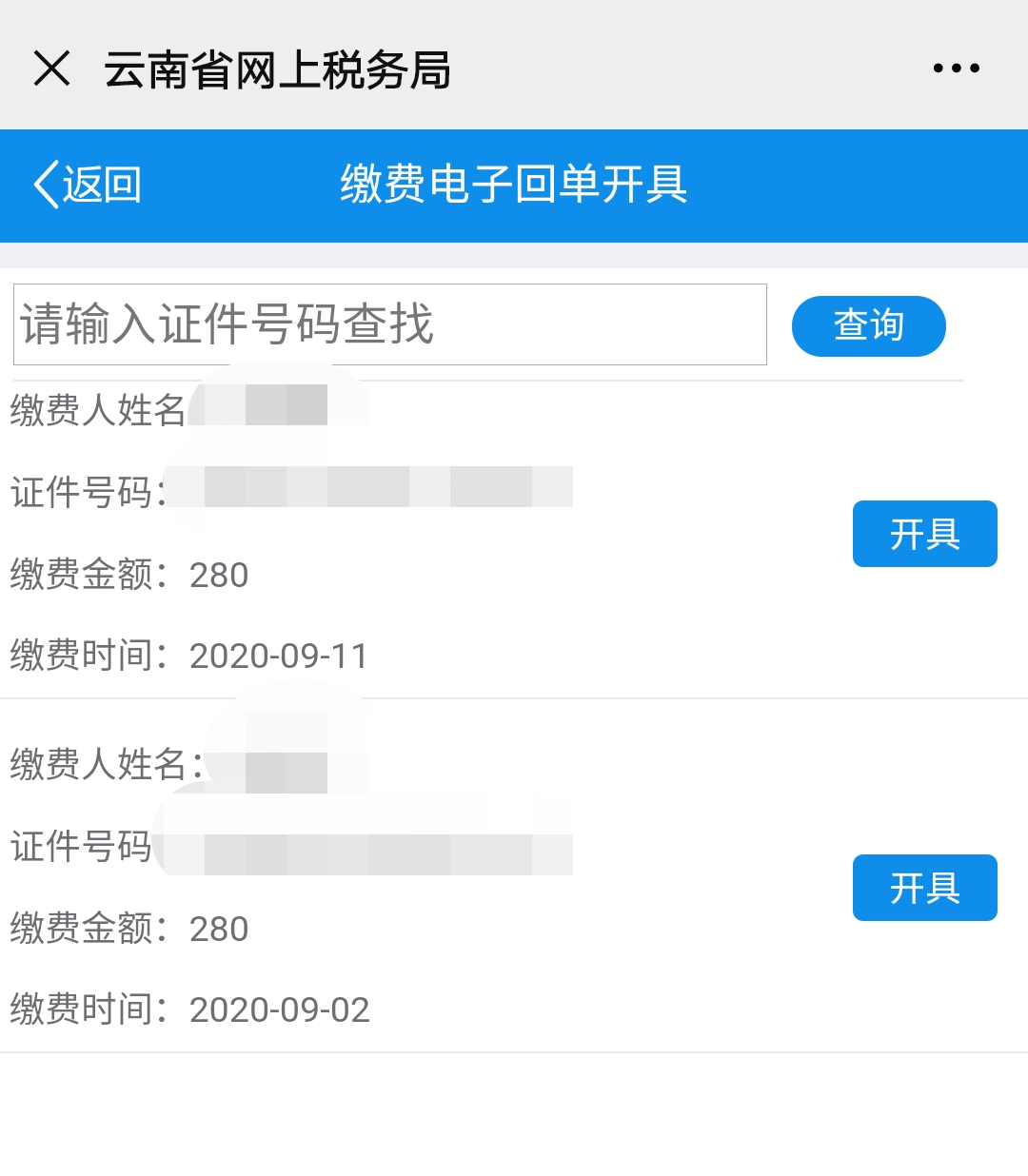Focus the 请输入证件号码查找 search field
Image resolution: width=1028 pixels, height=1176 pixels.
coord(390,324)
